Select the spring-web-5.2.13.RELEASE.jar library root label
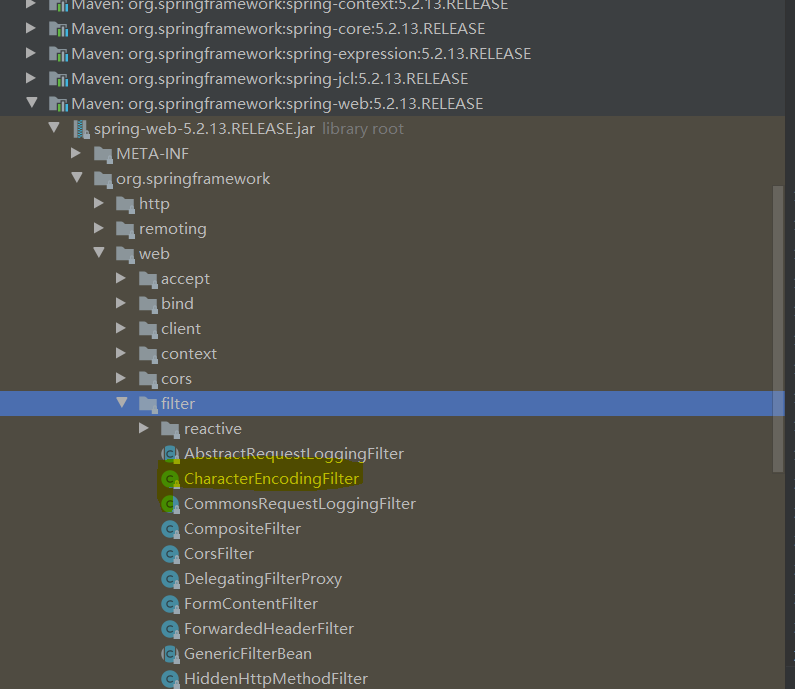The height and width of the screenshot is (689, 795). (x=204, y=128)
